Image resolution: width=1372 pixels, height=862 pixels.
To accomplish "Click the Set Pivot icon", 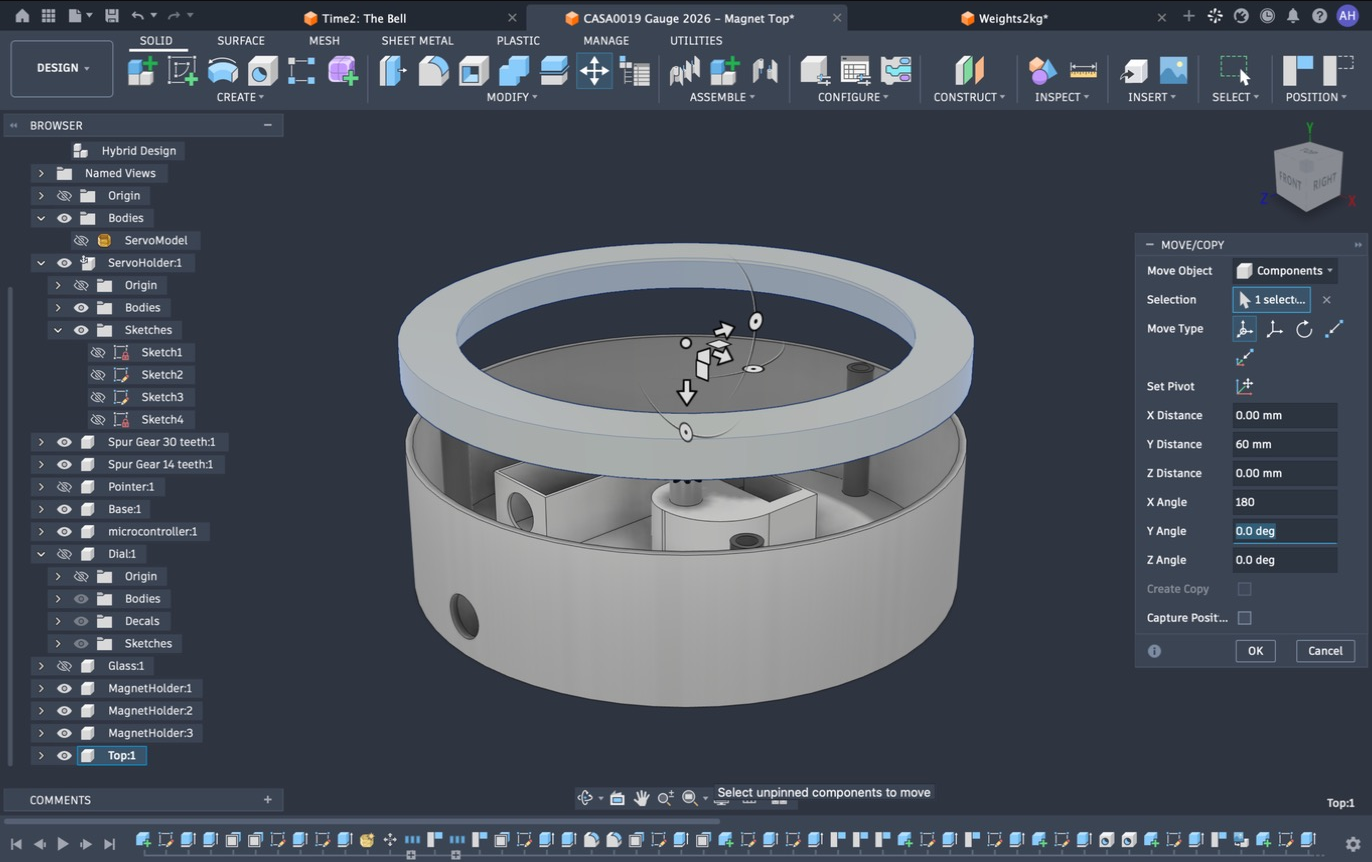I will pyautogui.click(x=1245, y=386).
